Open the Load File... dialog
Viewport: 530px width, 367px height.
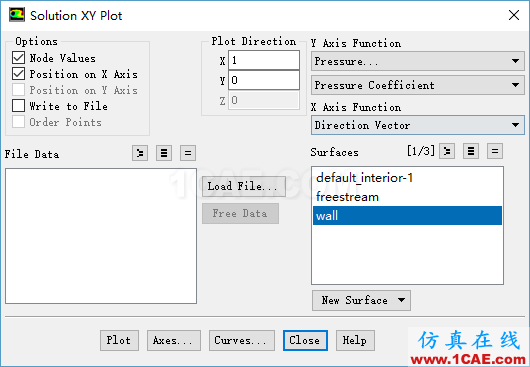pos(244,187)
